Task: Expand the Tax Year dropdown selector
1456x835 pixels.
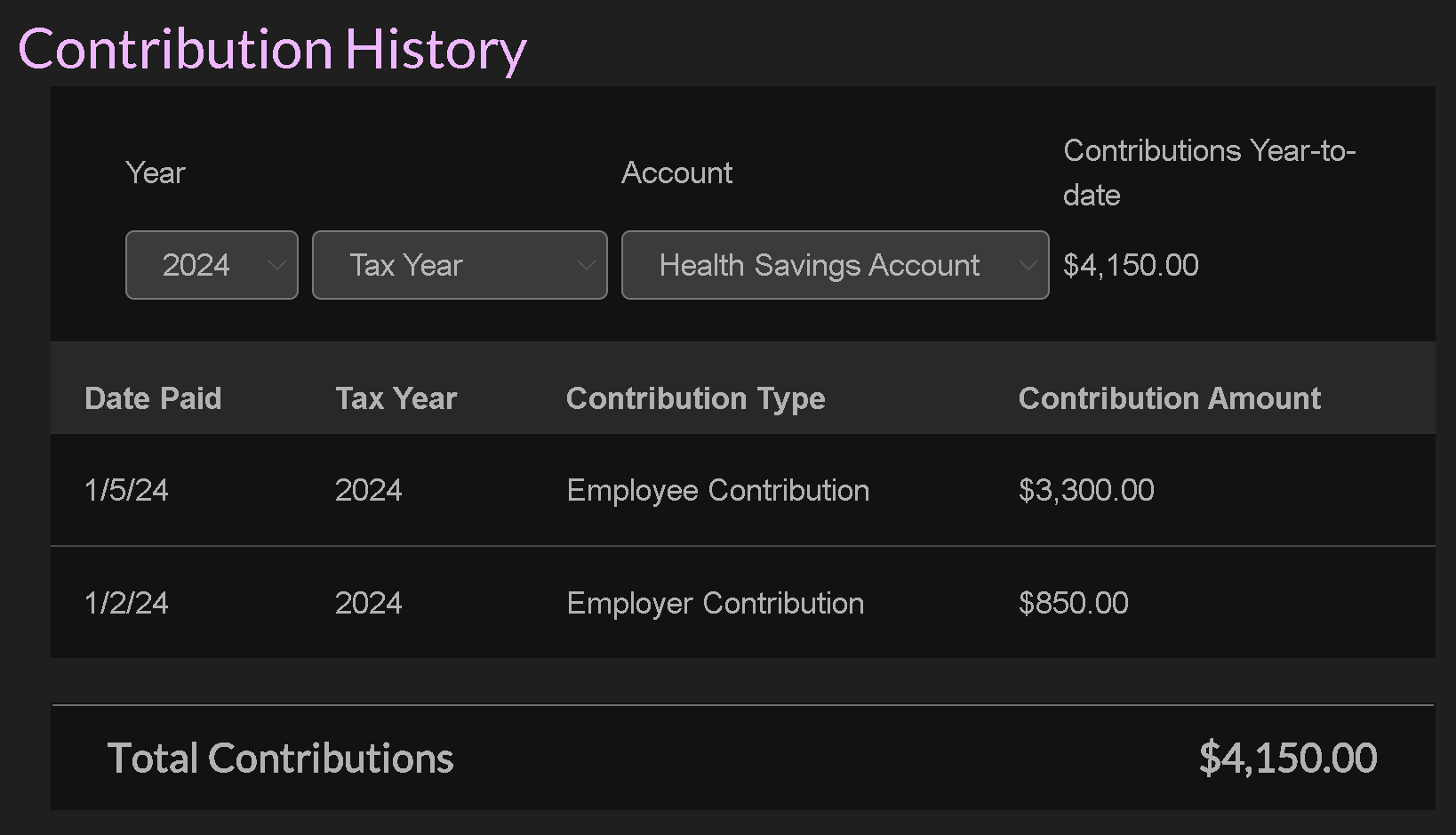Action: (460, 265)
